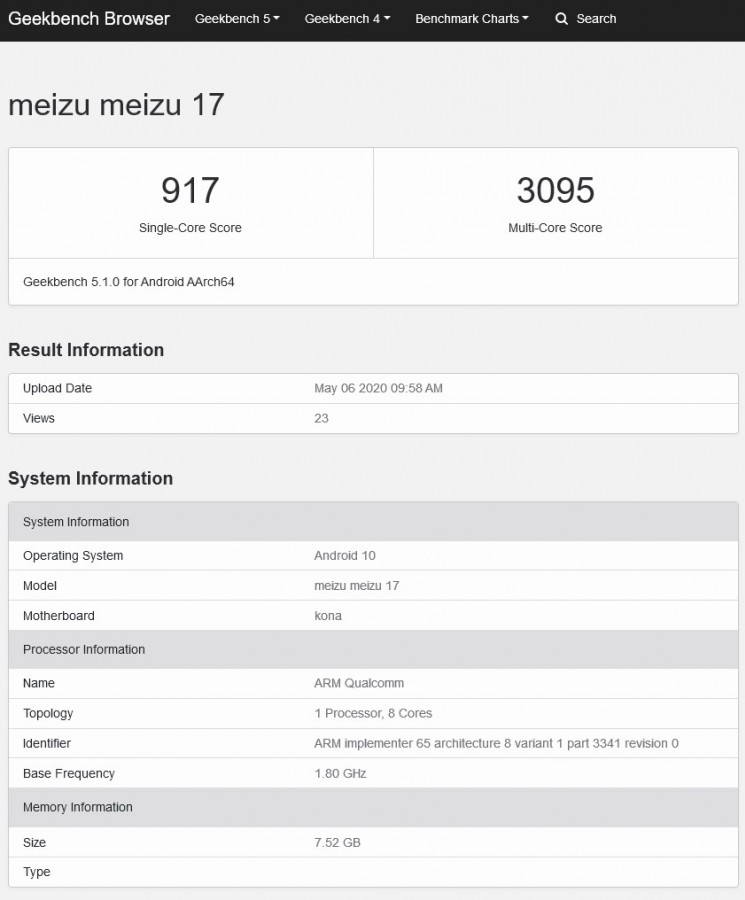Select the Search menu item
The height and width of the screenshot is (900, 745).
coord(586,19)
